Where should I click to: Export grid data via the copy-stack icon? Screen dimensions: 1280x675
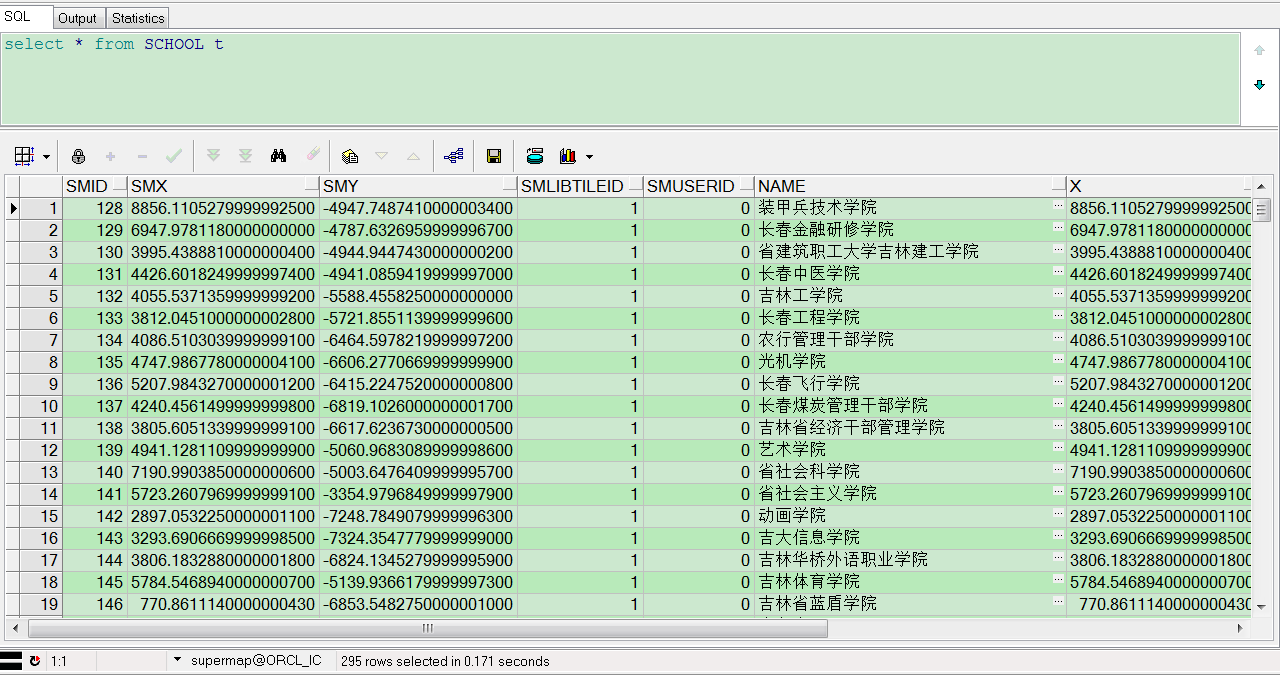coord(350,156)
